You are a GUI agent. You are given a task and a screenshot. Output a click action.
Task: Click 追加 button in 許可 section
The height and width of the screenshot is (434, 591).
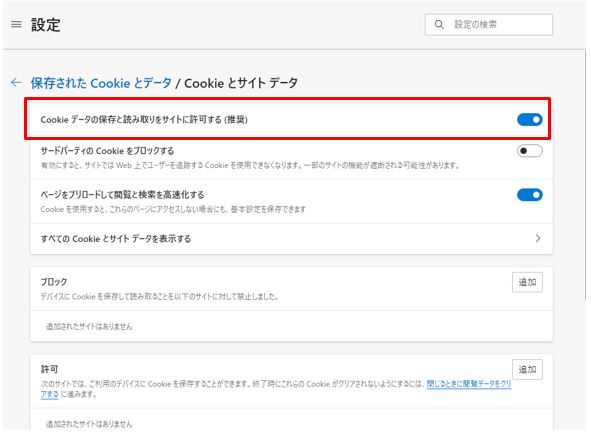point(527,370)
